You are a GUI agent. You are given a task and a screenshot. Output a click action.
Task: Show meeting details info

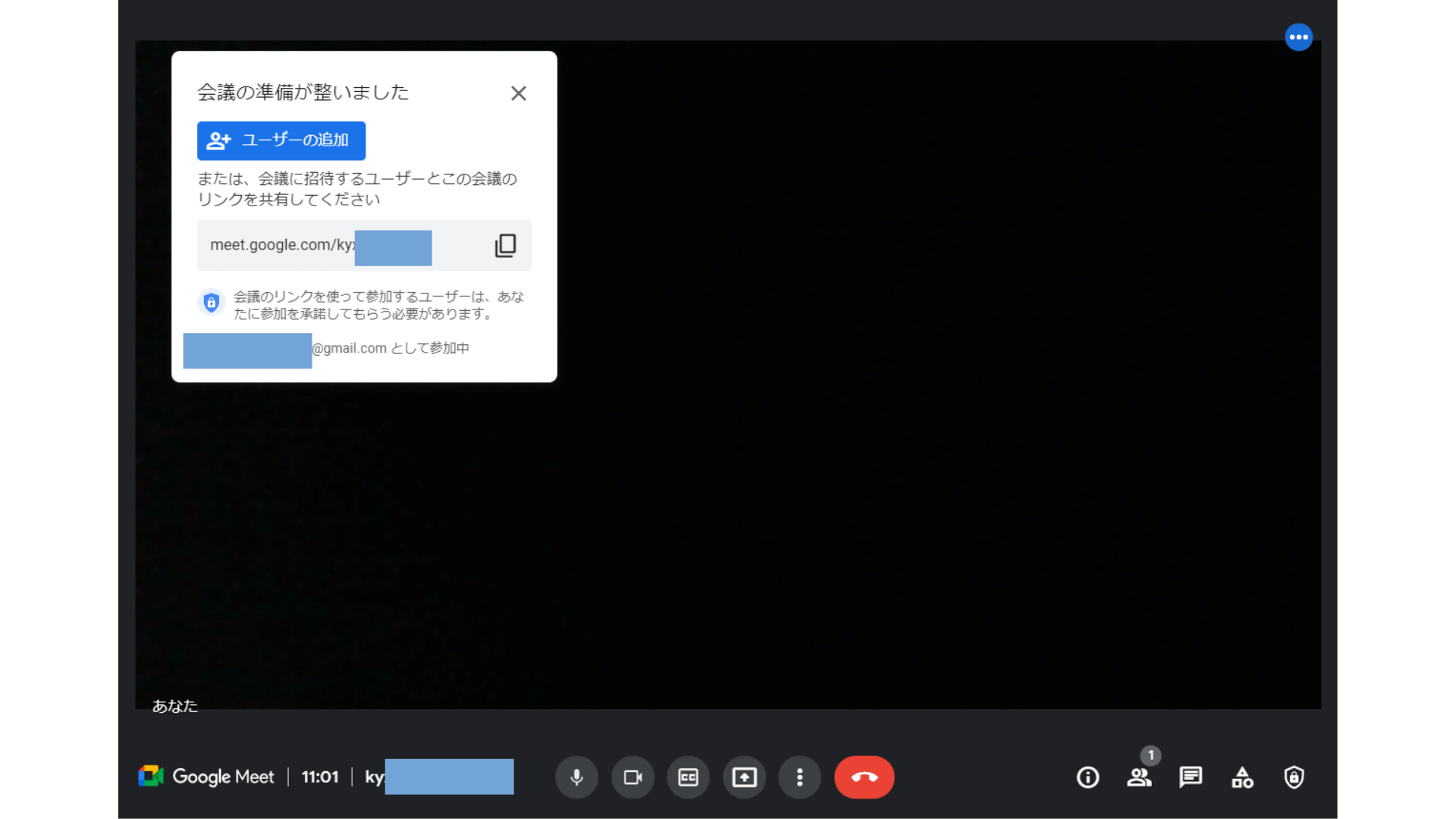point(1087,777)
